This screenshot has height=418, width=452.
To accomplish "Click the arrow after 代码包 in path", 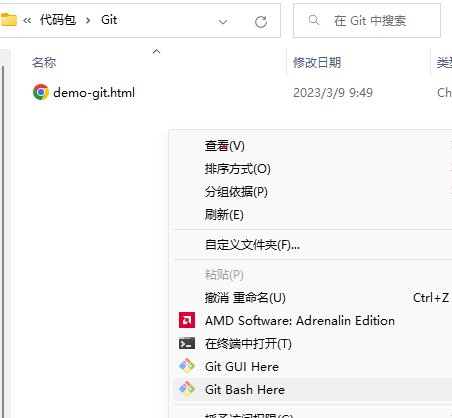I will tap(88, 21).
